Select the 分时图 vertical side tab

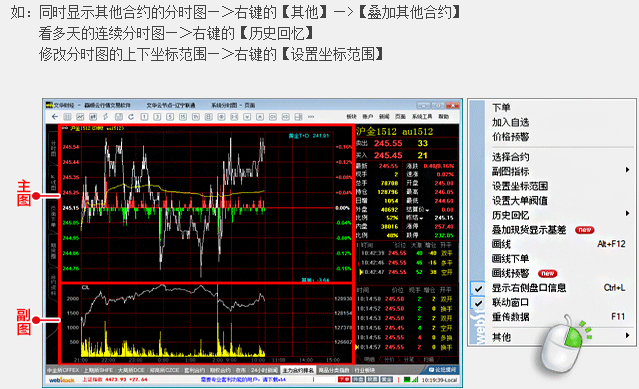tap(53, 149)
